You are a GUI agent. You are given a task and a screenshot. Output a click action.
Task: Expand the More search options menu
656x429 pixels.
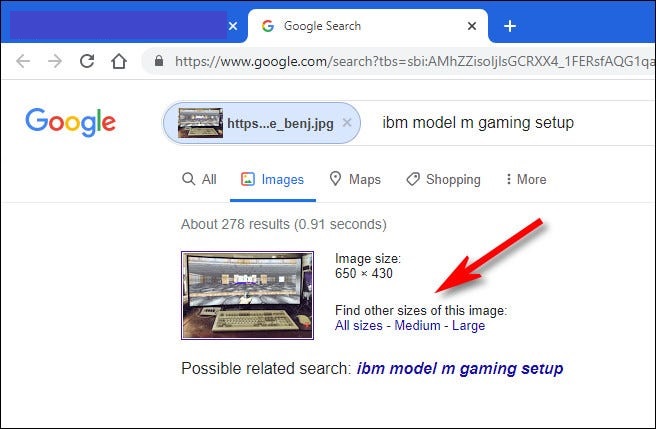[x=526, y=180]
